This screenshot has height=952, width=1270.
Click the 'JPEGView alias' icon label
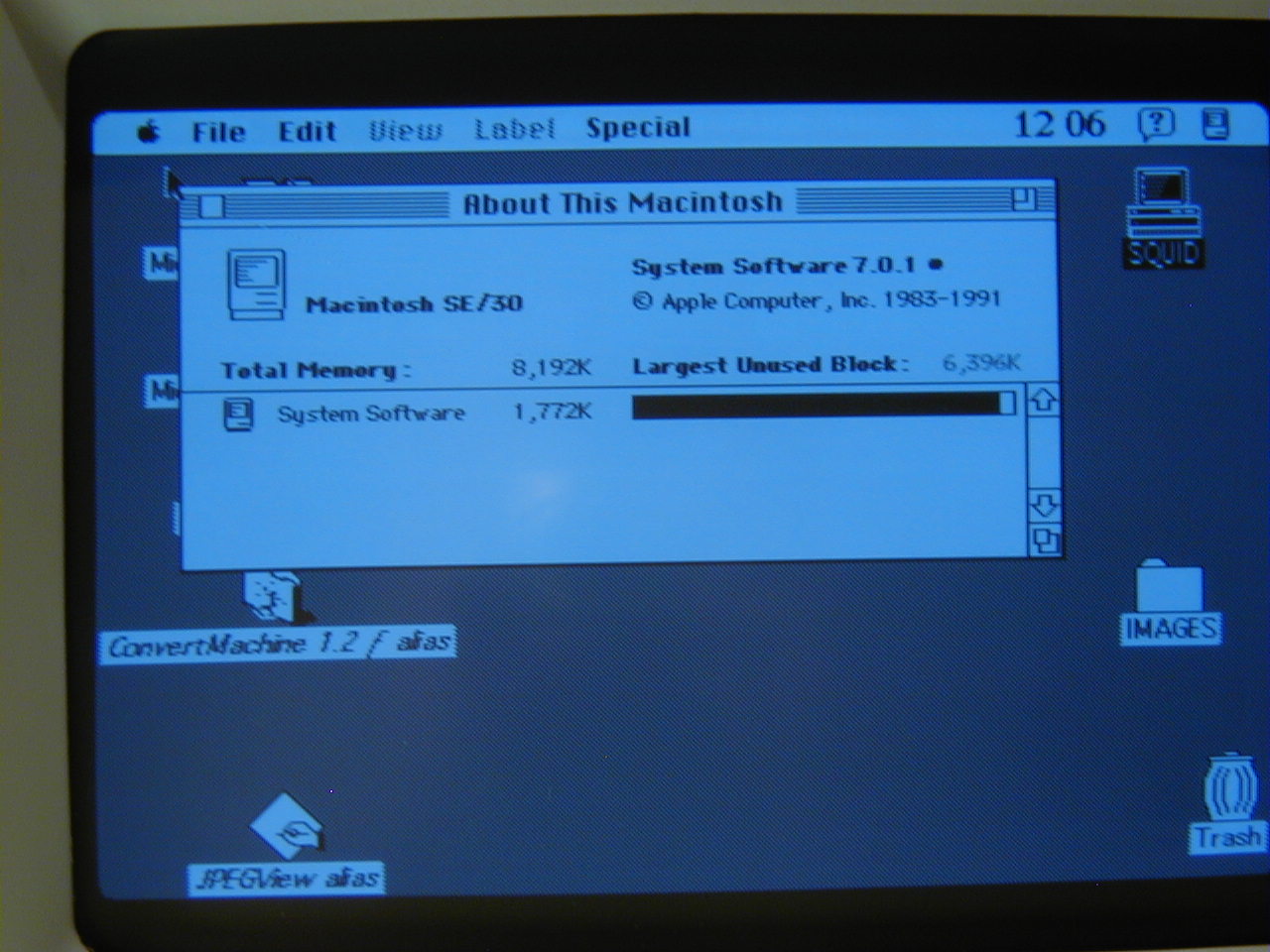pos(285,879)
